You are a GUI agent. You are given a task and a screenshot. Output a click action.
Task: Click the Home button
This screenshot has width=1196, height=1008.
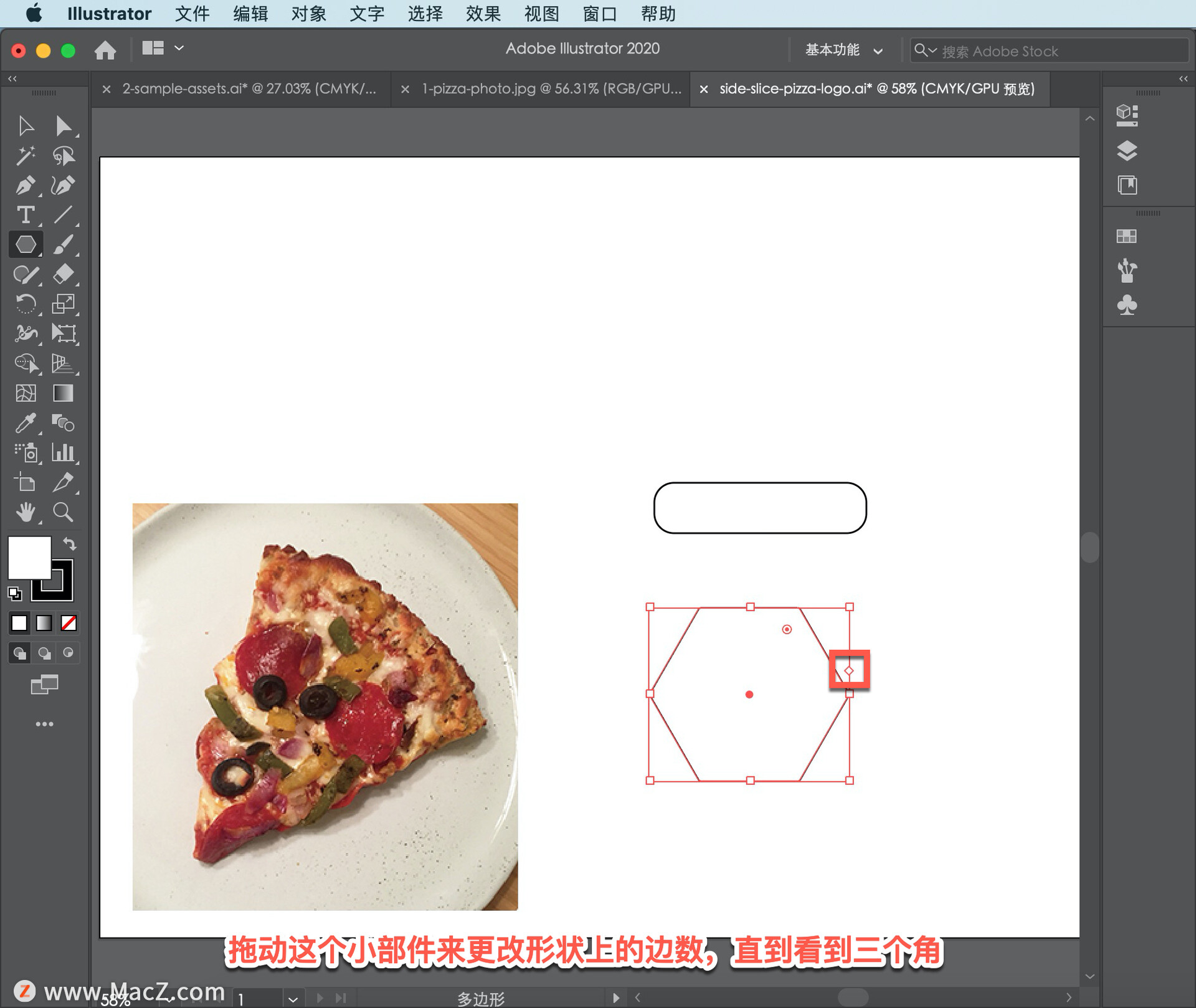(105, 50)
